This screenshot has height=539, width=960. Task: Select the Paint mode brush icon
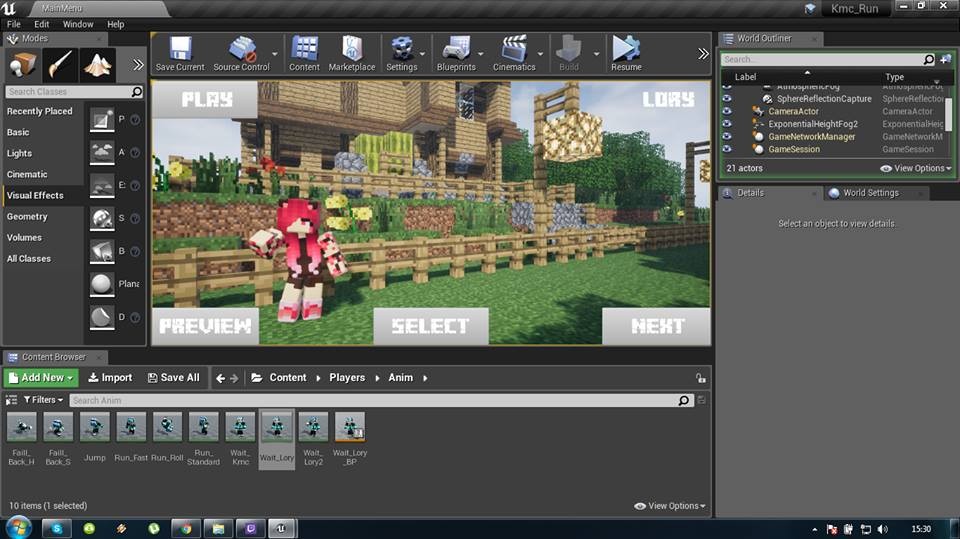click(61, 65)
